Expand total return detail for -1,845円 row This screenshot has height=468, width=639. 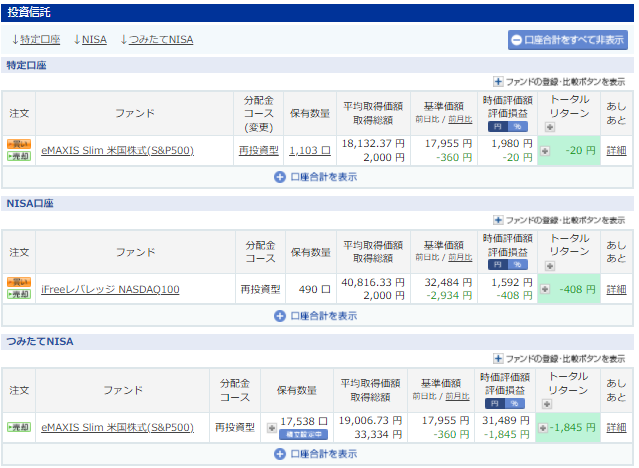[x=542, y=428]
